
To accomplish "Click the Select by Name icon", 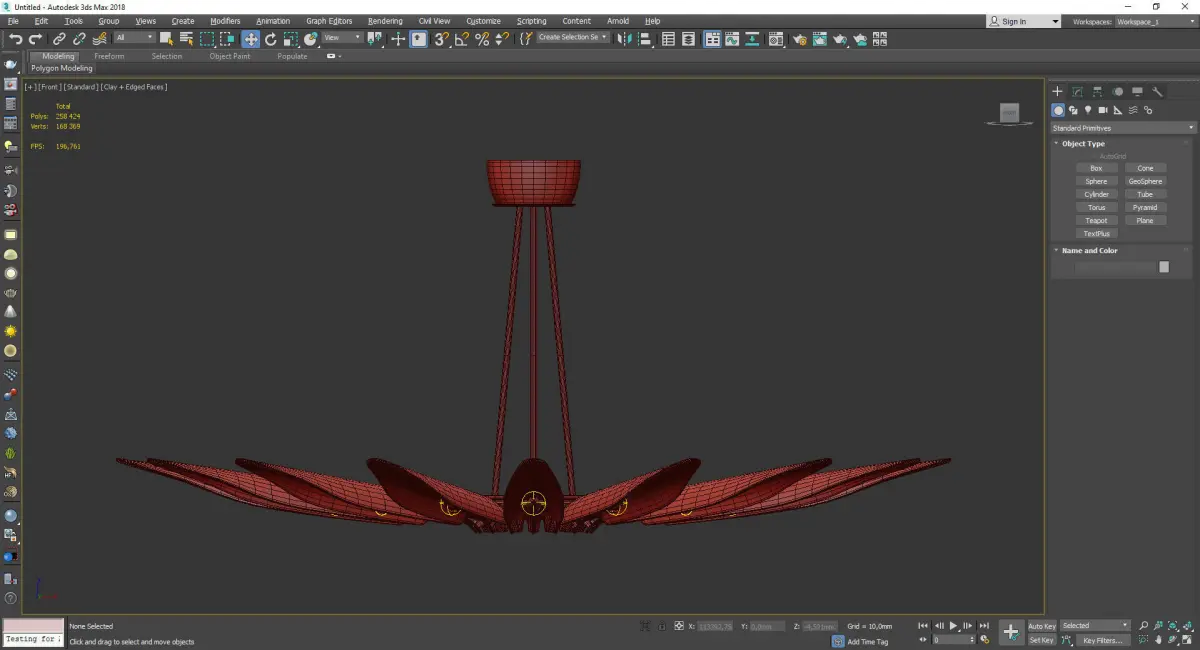I will tap(186, 39).
